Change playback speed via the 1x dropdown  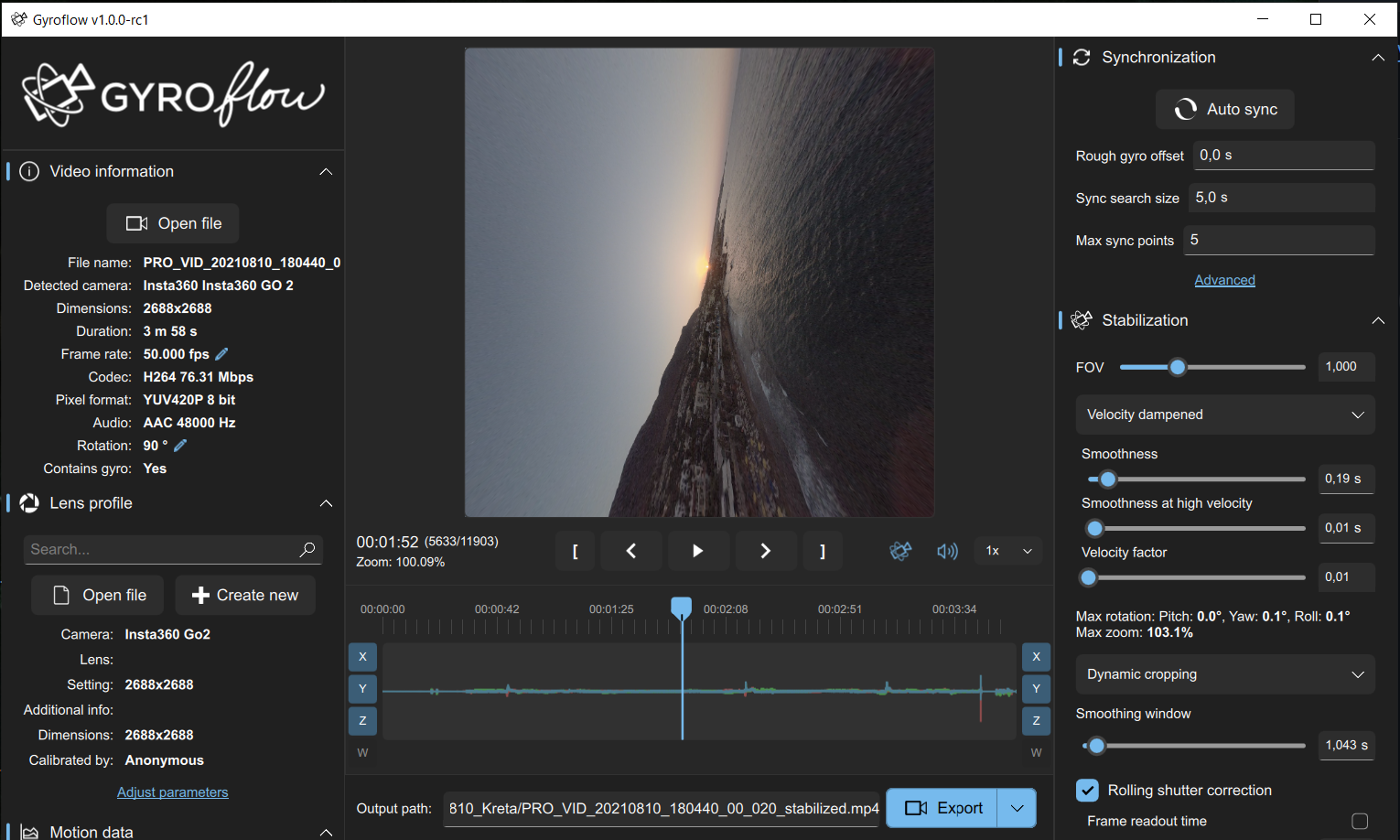click(1007, 551)
